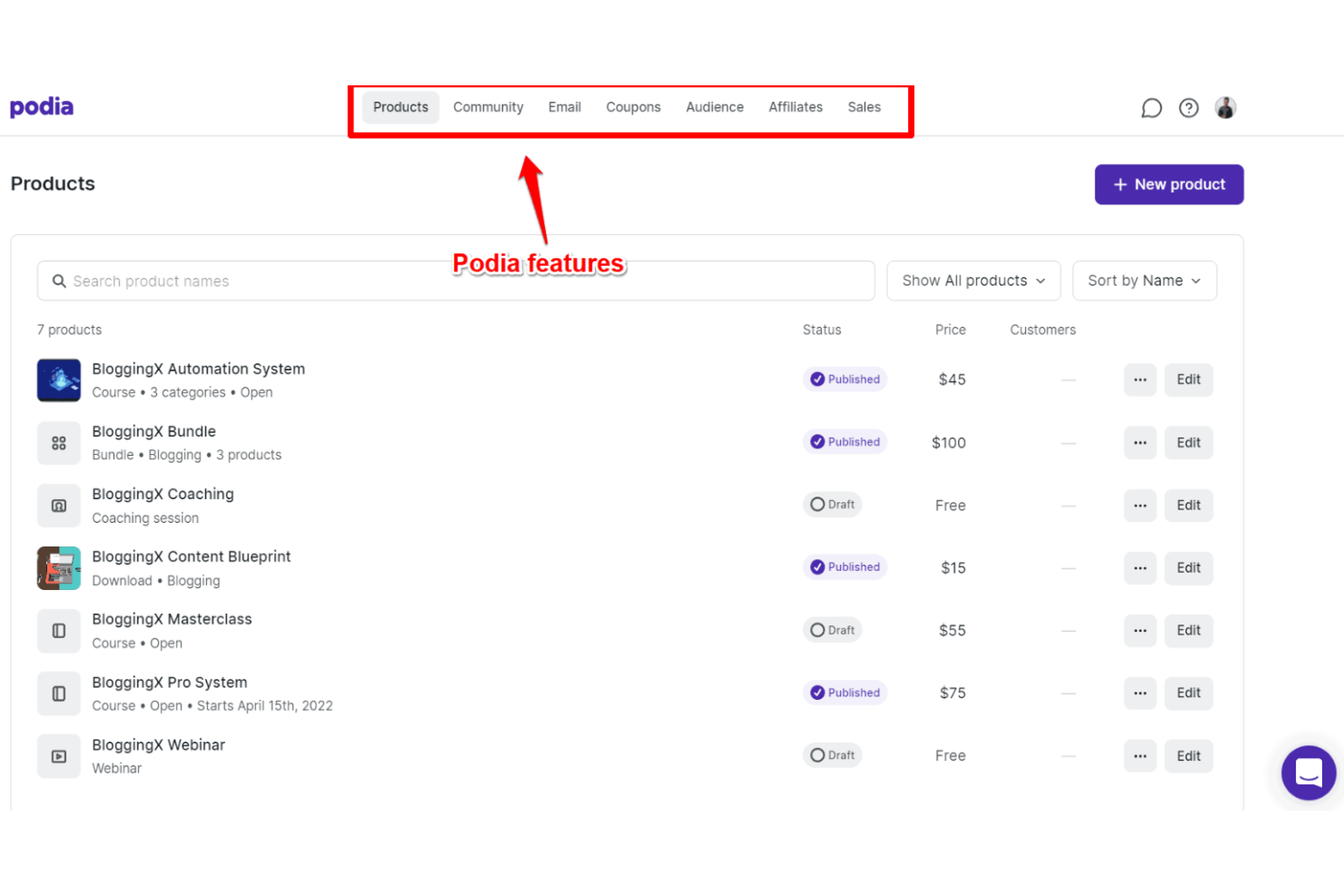Open the BloggingX Bundle title link
This screenshot has width=1344, height=896.
[x=154, y=431]
